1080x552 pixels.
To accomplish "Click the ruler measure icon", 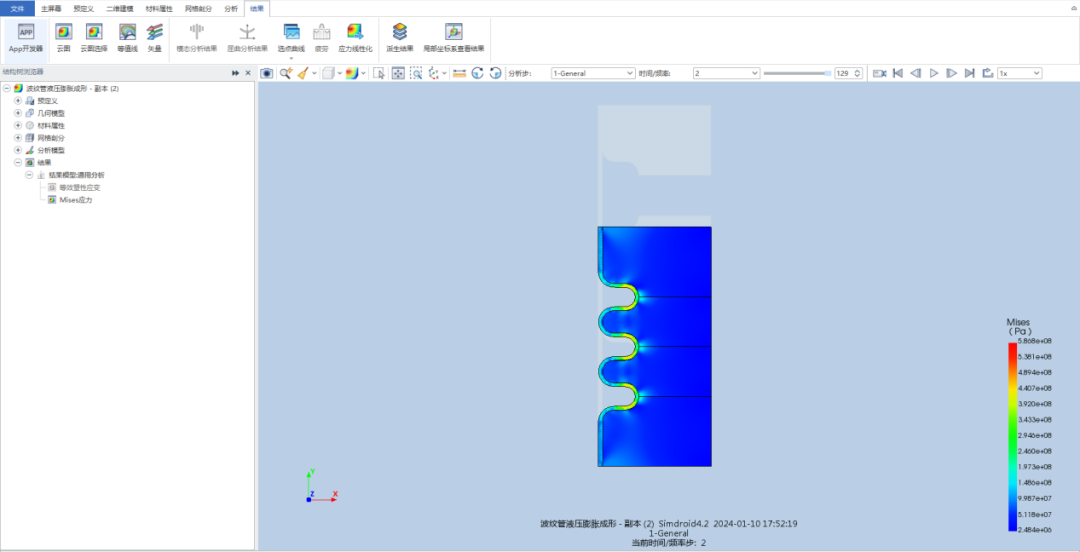I will tap(459, 73).
